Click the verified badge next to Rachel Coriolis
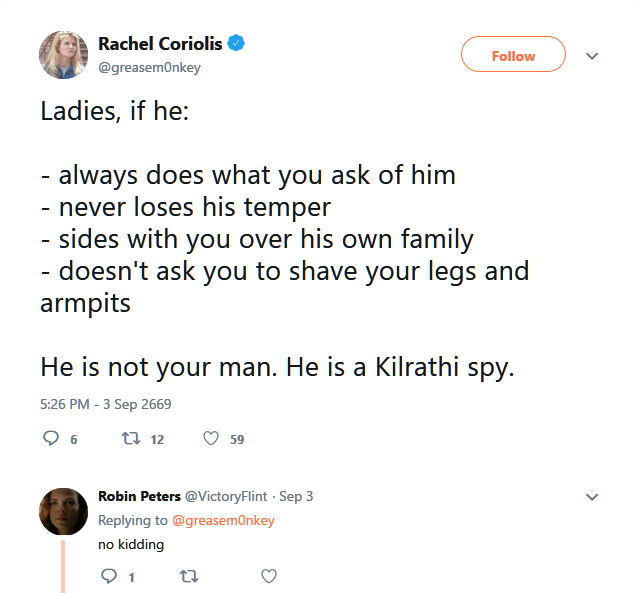This screenshot has width=640, height=593. tap(237, 43)
